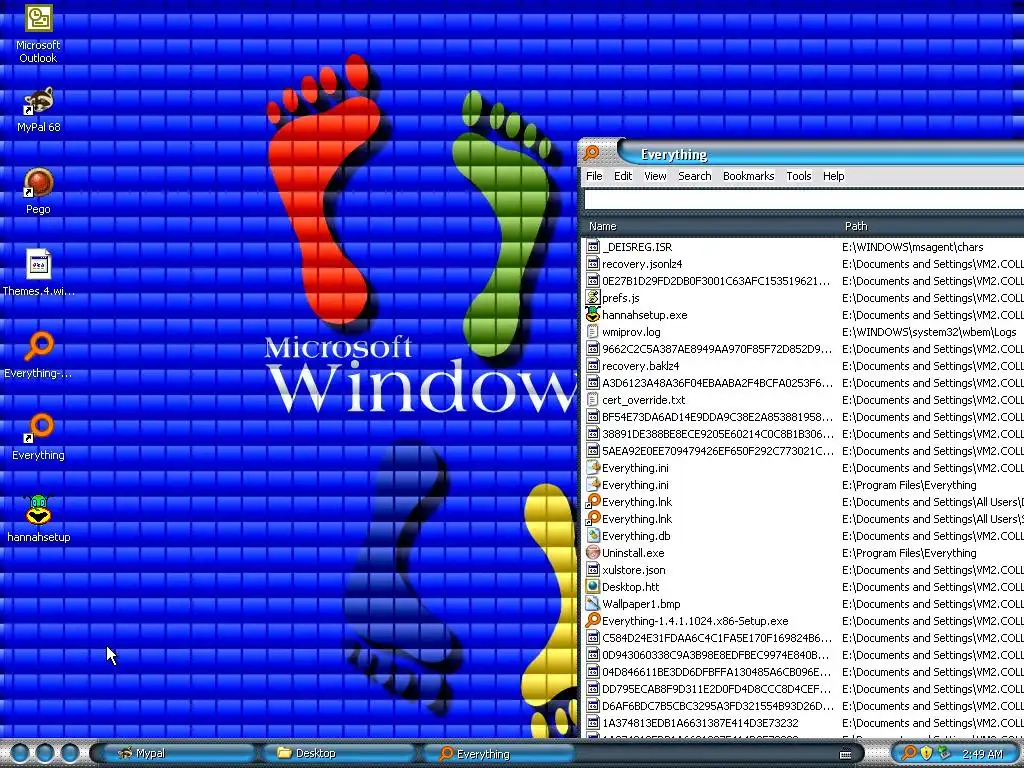Click the keyboard icon on the taskbar
This screenshot has height=768, width=1024.
coord(846,754)
